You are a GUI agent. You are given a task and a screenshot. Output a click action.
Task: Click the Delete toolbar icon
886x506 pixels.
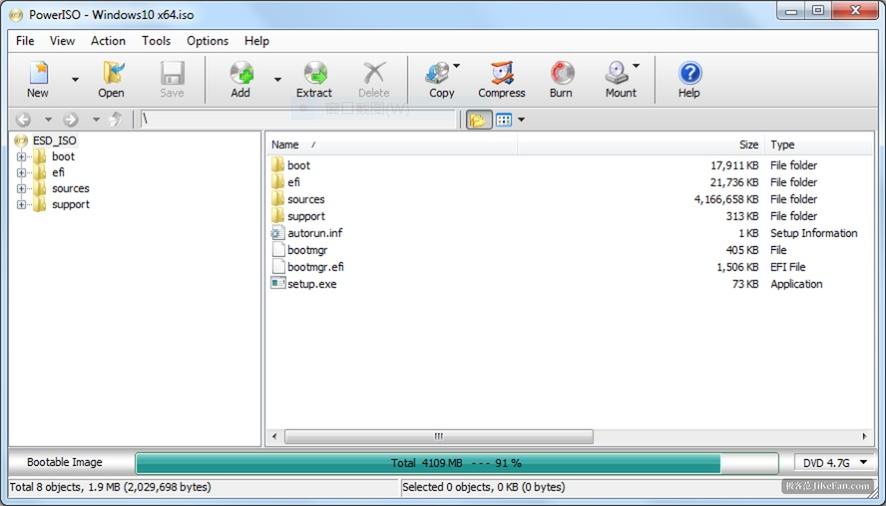[x=373, y=79]
